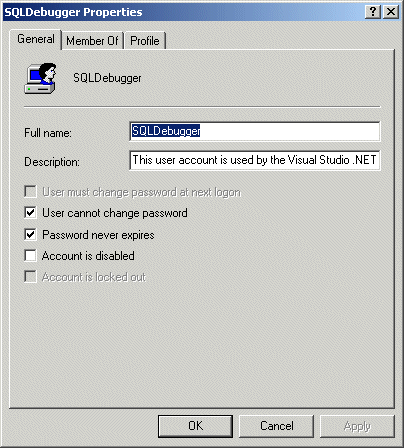Screen dimensions: 404x448
Task: Click the "Full name:" label
Action: 48,133
